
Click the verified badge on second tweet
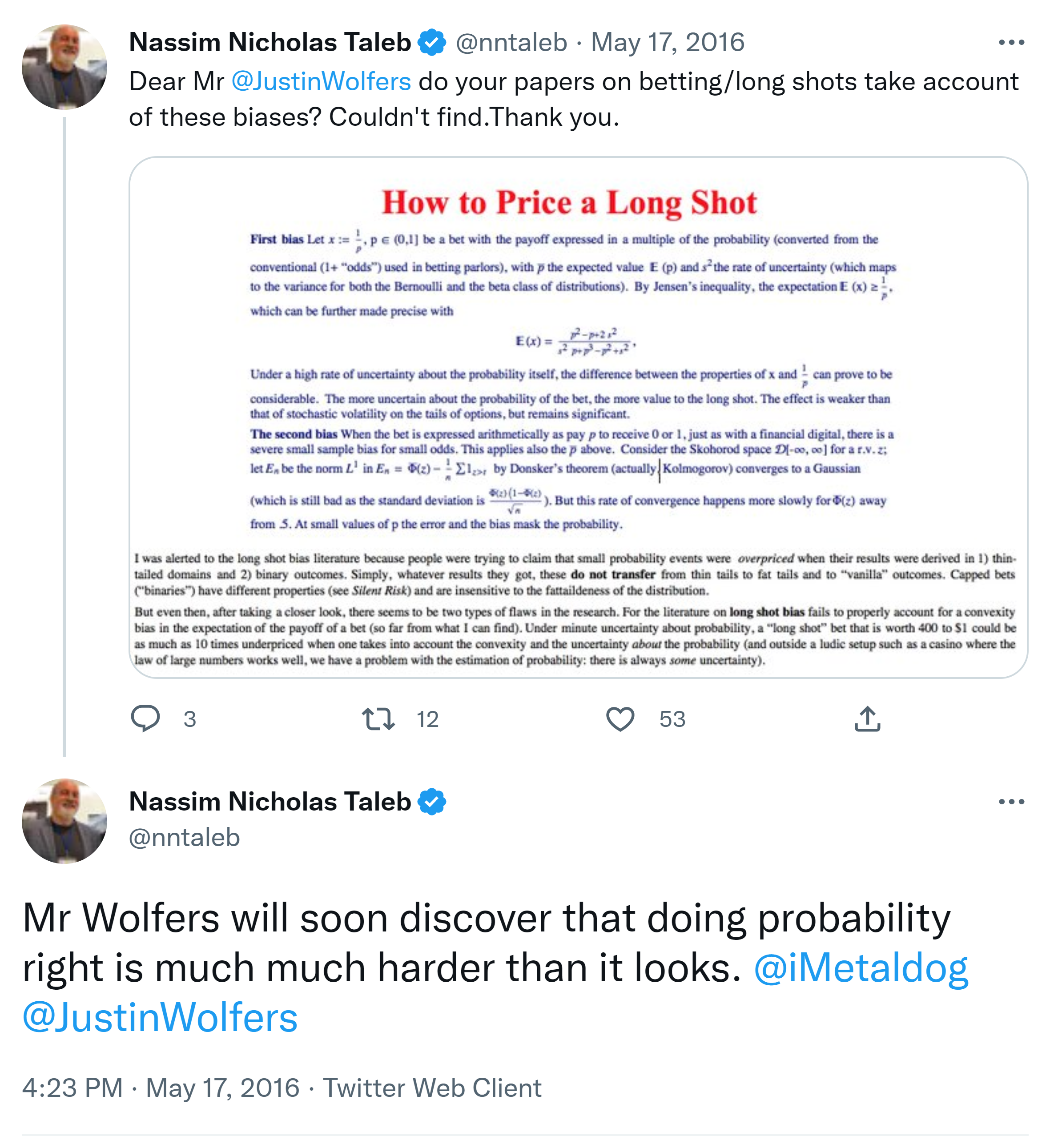pyautogui.click(x=432, y=802)
